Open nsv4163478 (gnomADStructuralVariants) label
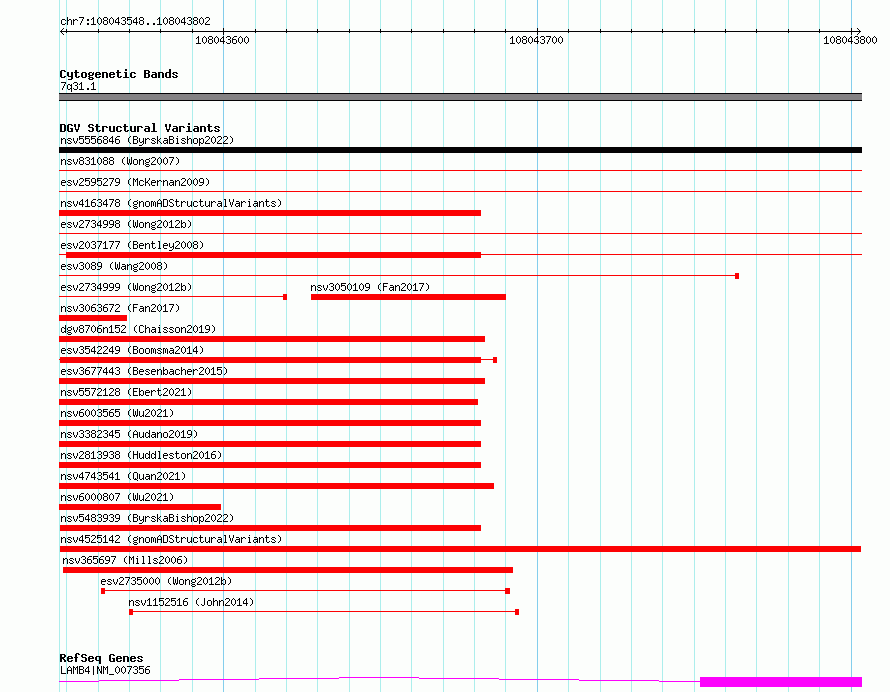890x692 pixels. 171,203
